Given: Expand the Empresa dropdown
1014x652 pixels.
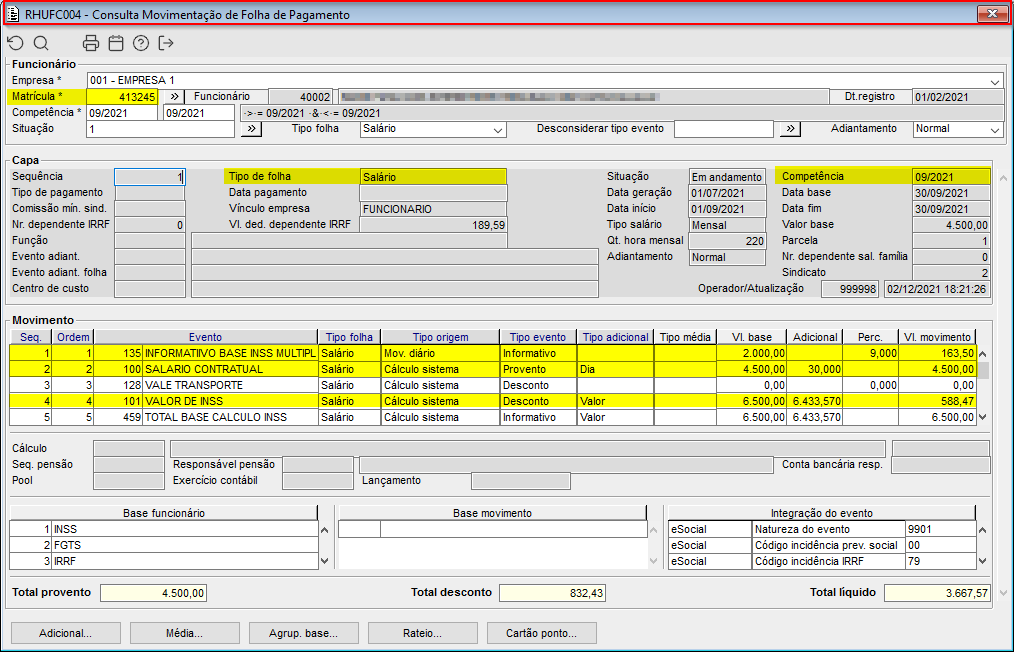Looking at the screenshot, I should (x=995, y=81).
